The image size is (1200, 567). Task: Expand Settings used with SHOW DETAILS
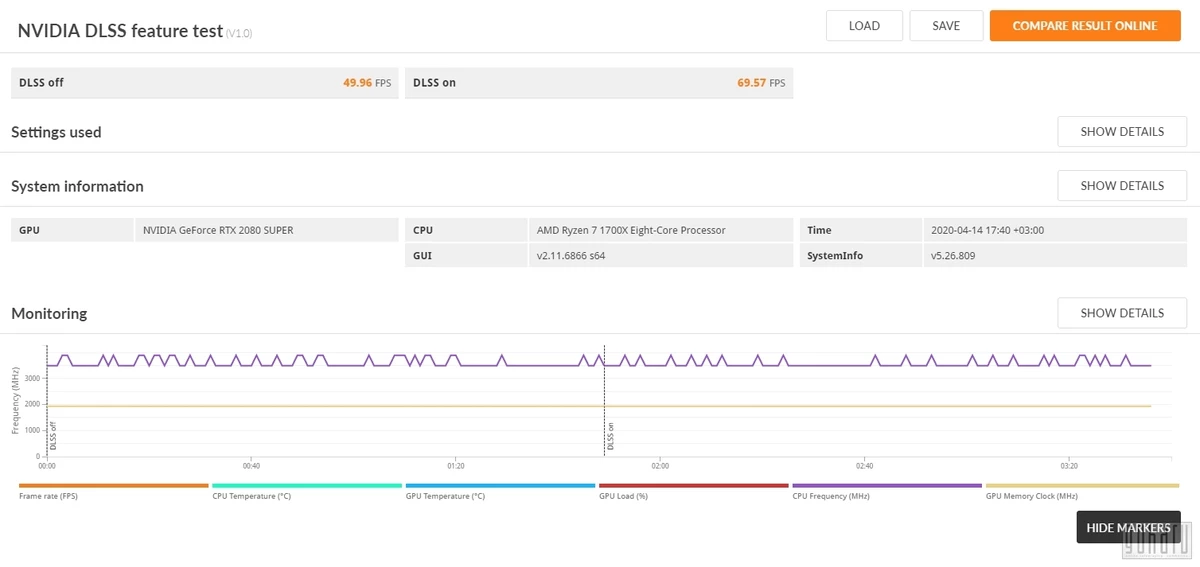click(1122, 132)
